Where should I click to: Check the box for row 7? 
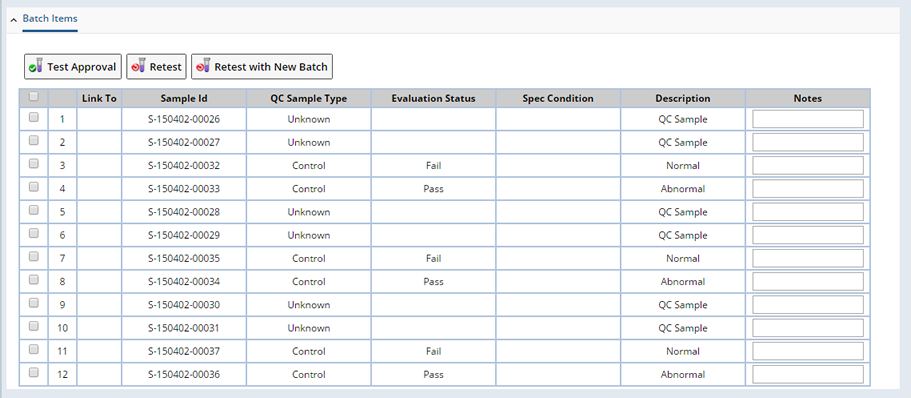pyautogui.click(x=34, y=256)
